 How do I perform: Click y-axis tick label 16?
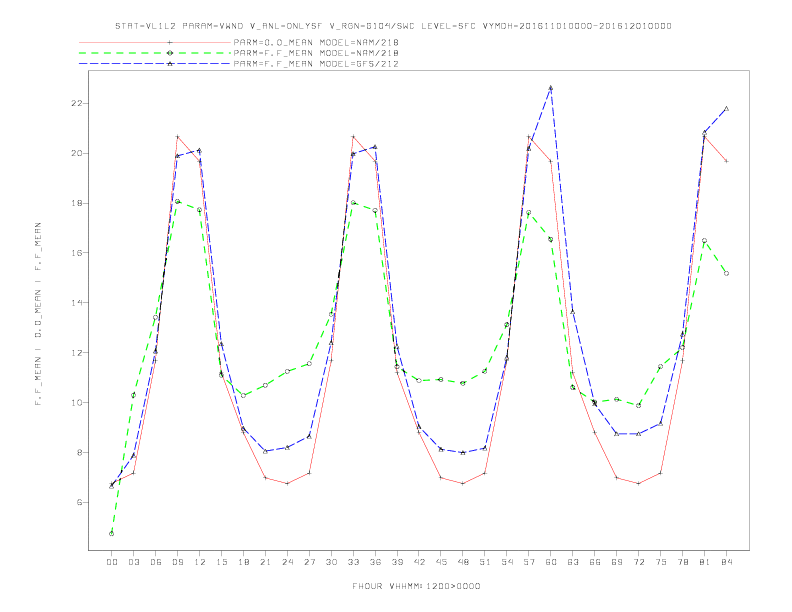tap(77, 253)
